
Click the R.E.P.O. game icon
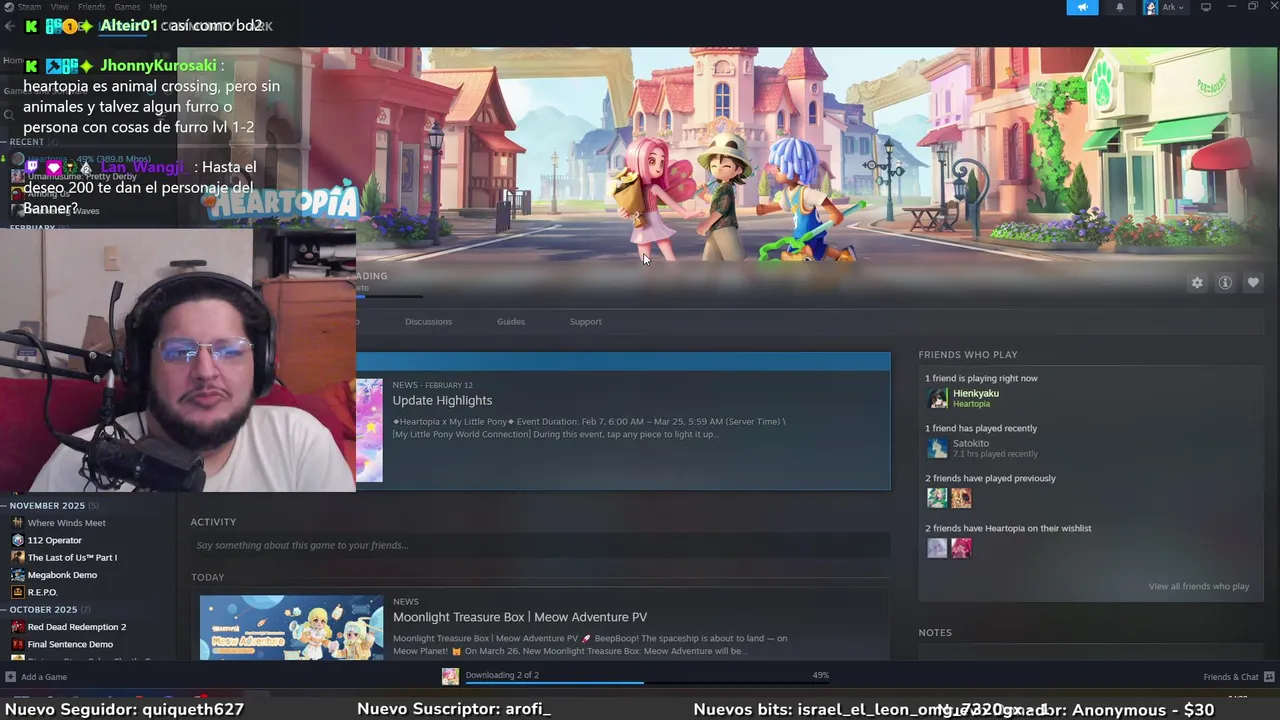point(18,592)
